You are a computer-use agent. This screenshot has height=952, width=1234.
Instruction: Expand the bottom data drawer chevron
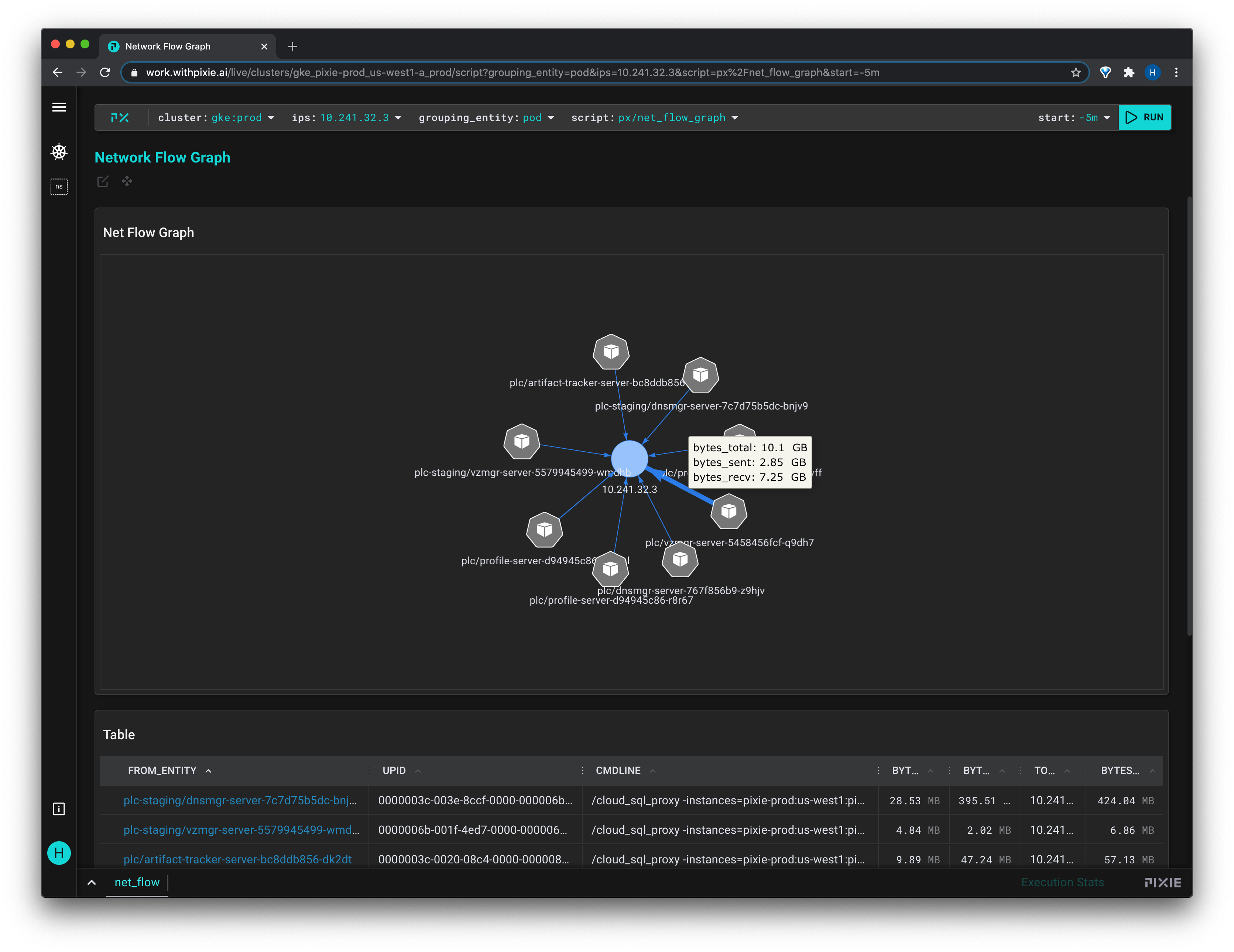pyautogui.click(x=92, y=883)
